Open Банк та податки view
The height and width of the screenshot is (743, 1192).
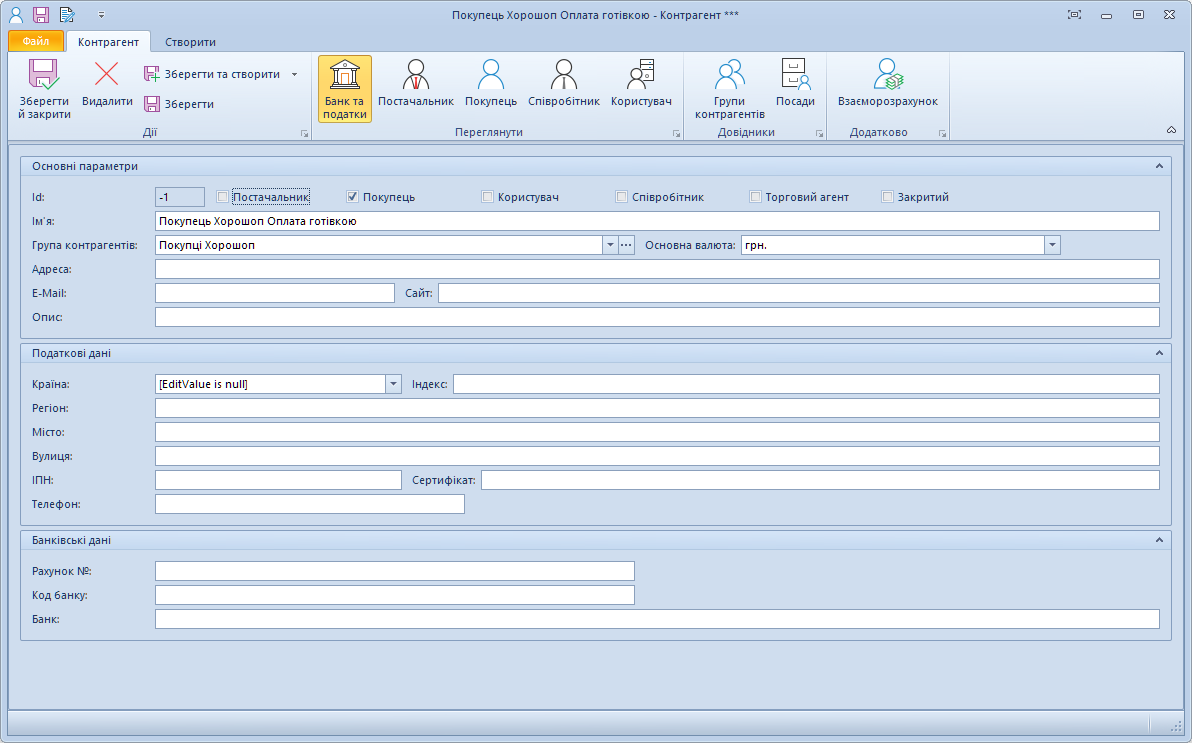coord(345,89)
